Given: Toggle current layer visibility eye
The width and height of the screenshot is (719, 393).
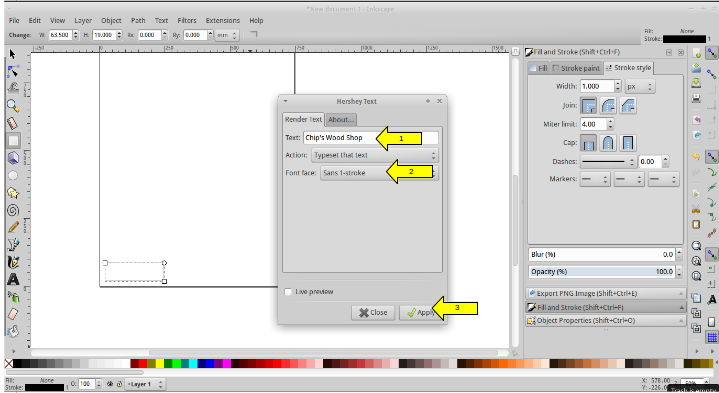Looking at the screenshot, I should click(110, 384).
